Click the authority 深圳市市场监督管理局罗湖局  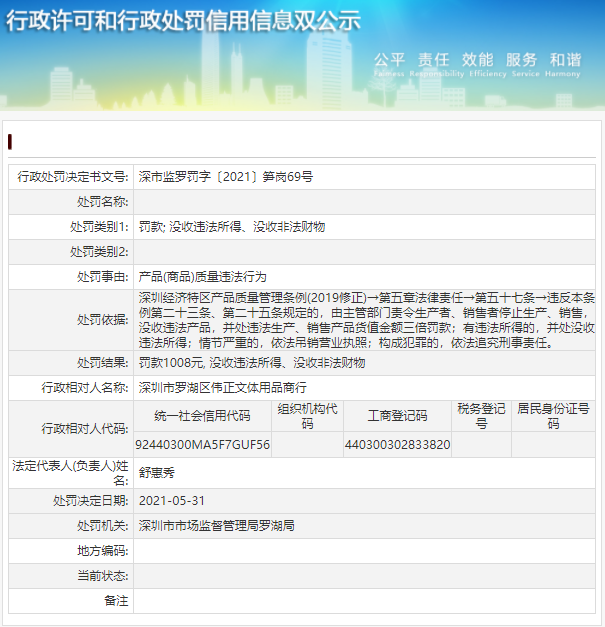216,525
